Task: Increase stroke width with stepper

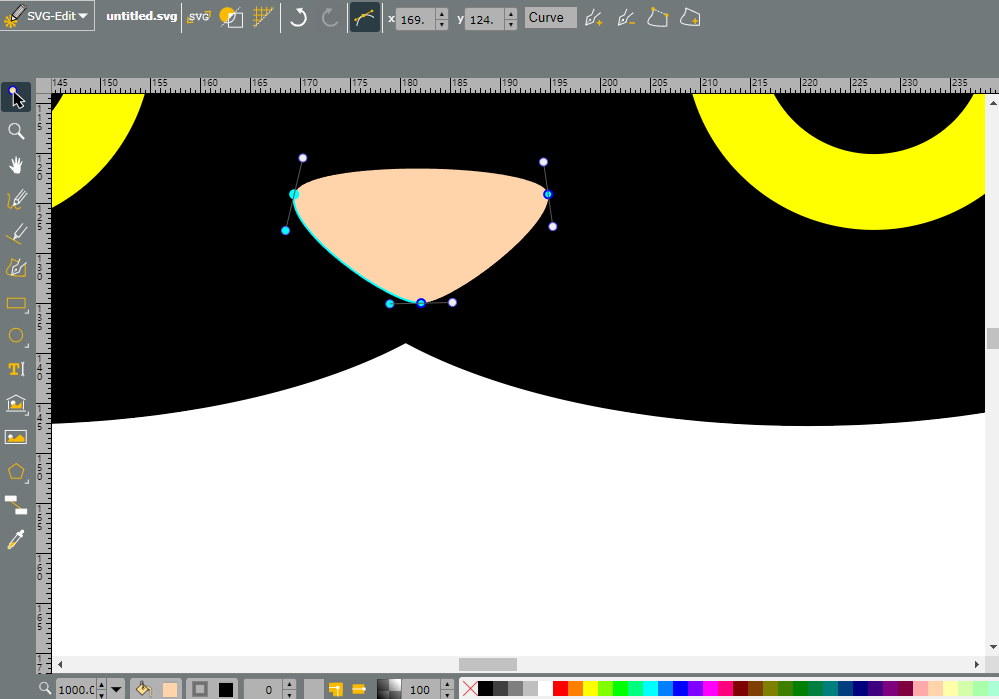Action: 289,685
